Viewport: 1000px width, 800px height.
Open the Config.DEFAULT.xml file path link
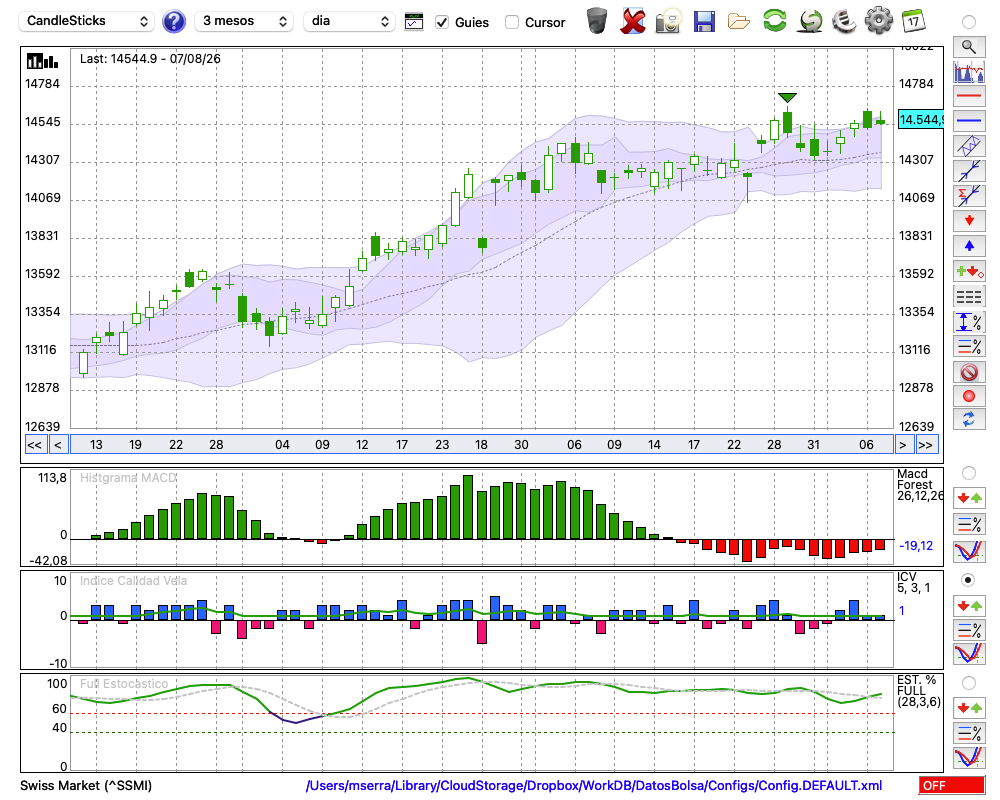(x=594, y=785)
